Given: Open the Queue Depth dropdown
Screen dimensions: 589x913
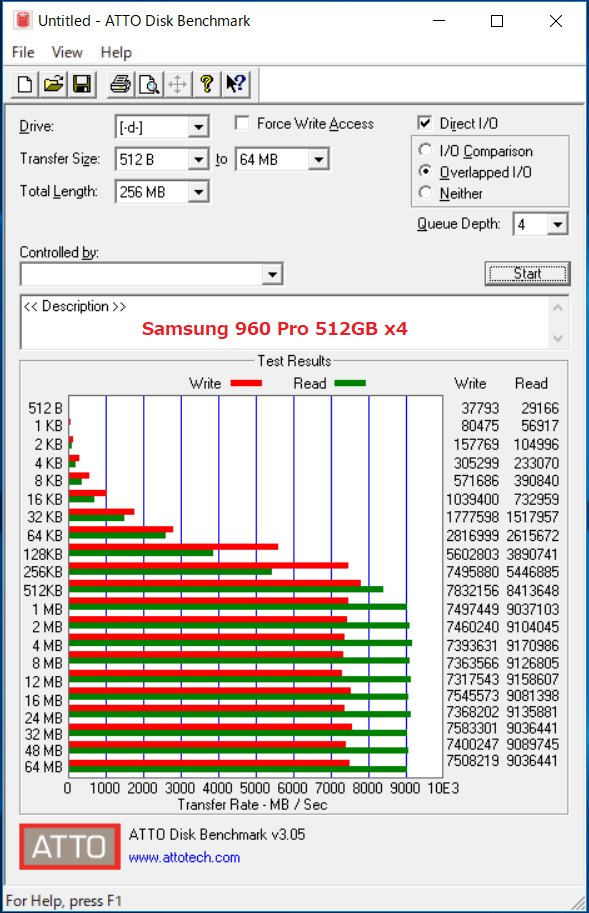Looking at the screenshot, I should tap(557, 224).
